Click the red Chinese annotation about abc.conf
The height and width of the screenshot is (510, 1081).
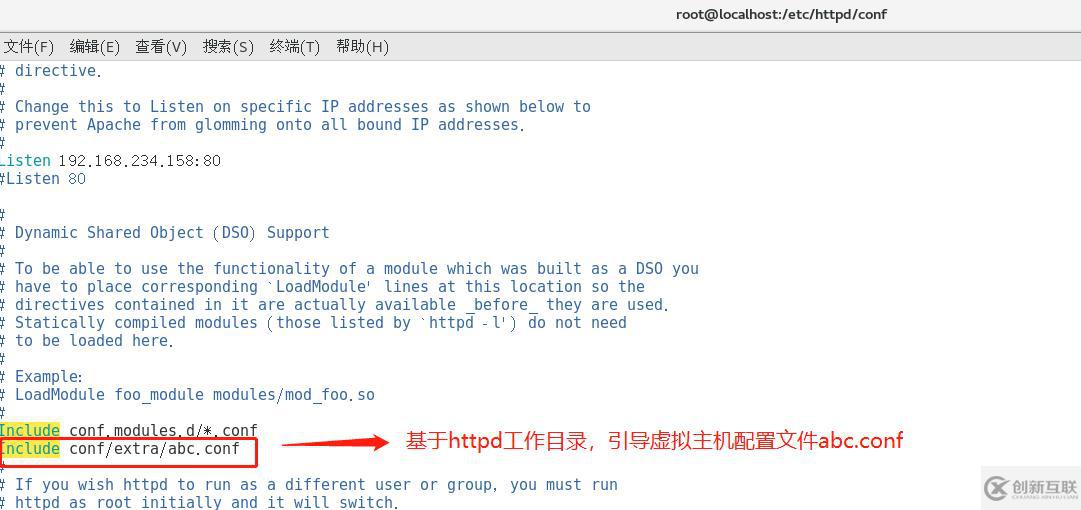[x=654, y=440]
